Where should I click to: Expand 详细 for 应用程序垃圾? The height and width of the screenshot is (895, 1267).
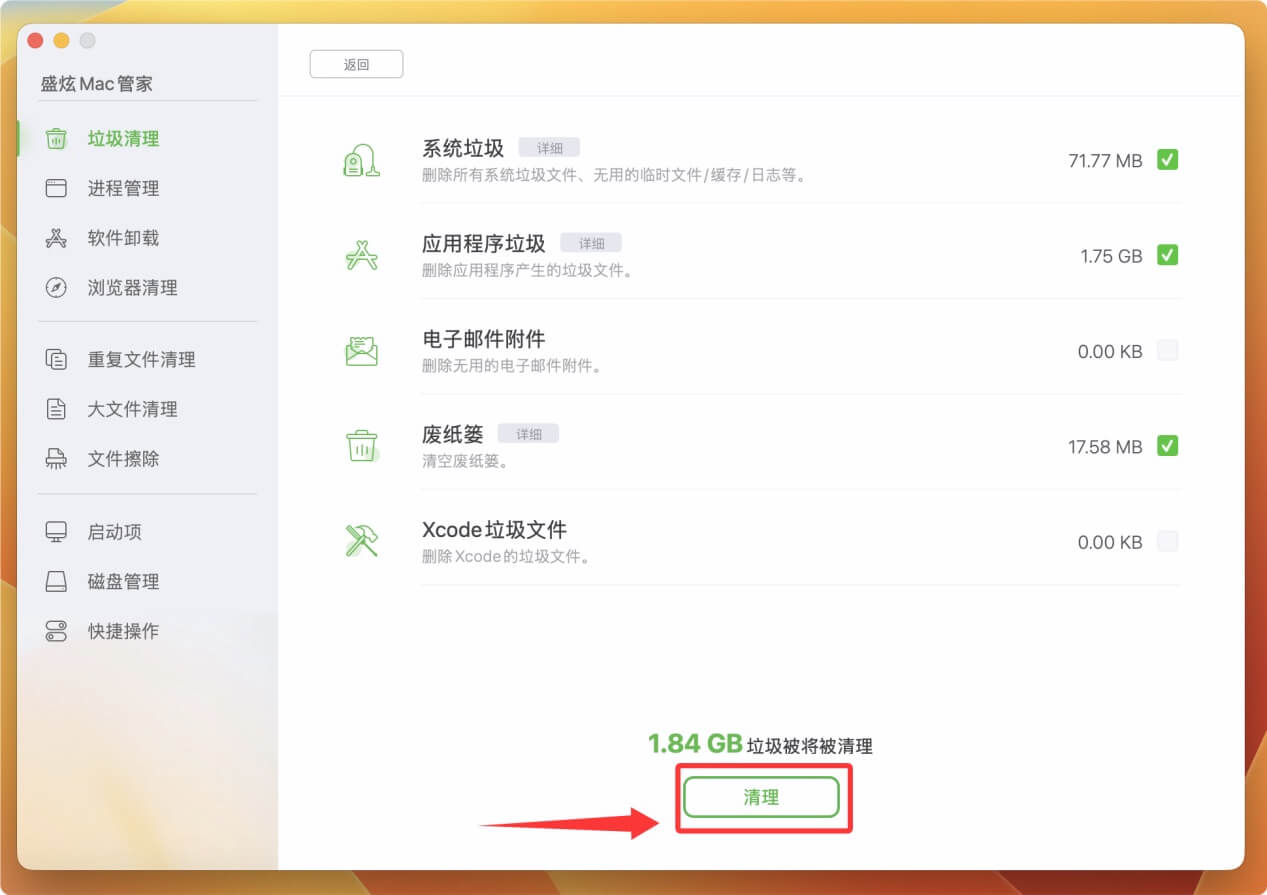pos(591,242)
